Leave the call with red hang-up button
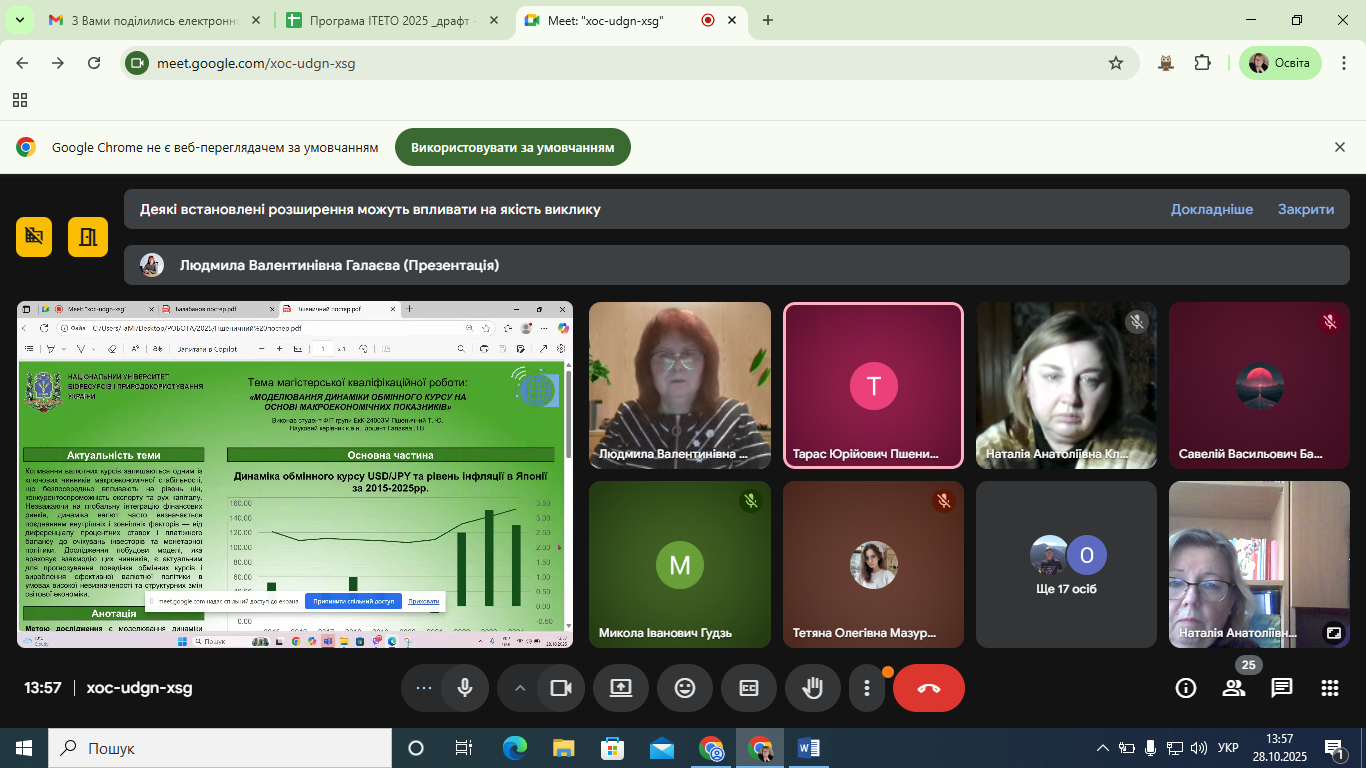1366x768 pixels. (x=929, y=688)
